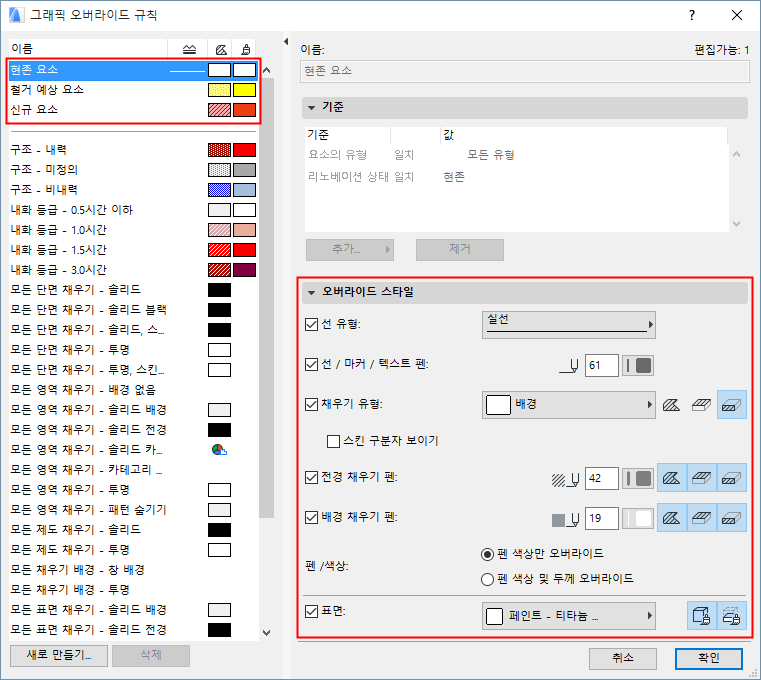Select 리노베이션 상태 criteria row

point(516,177)
